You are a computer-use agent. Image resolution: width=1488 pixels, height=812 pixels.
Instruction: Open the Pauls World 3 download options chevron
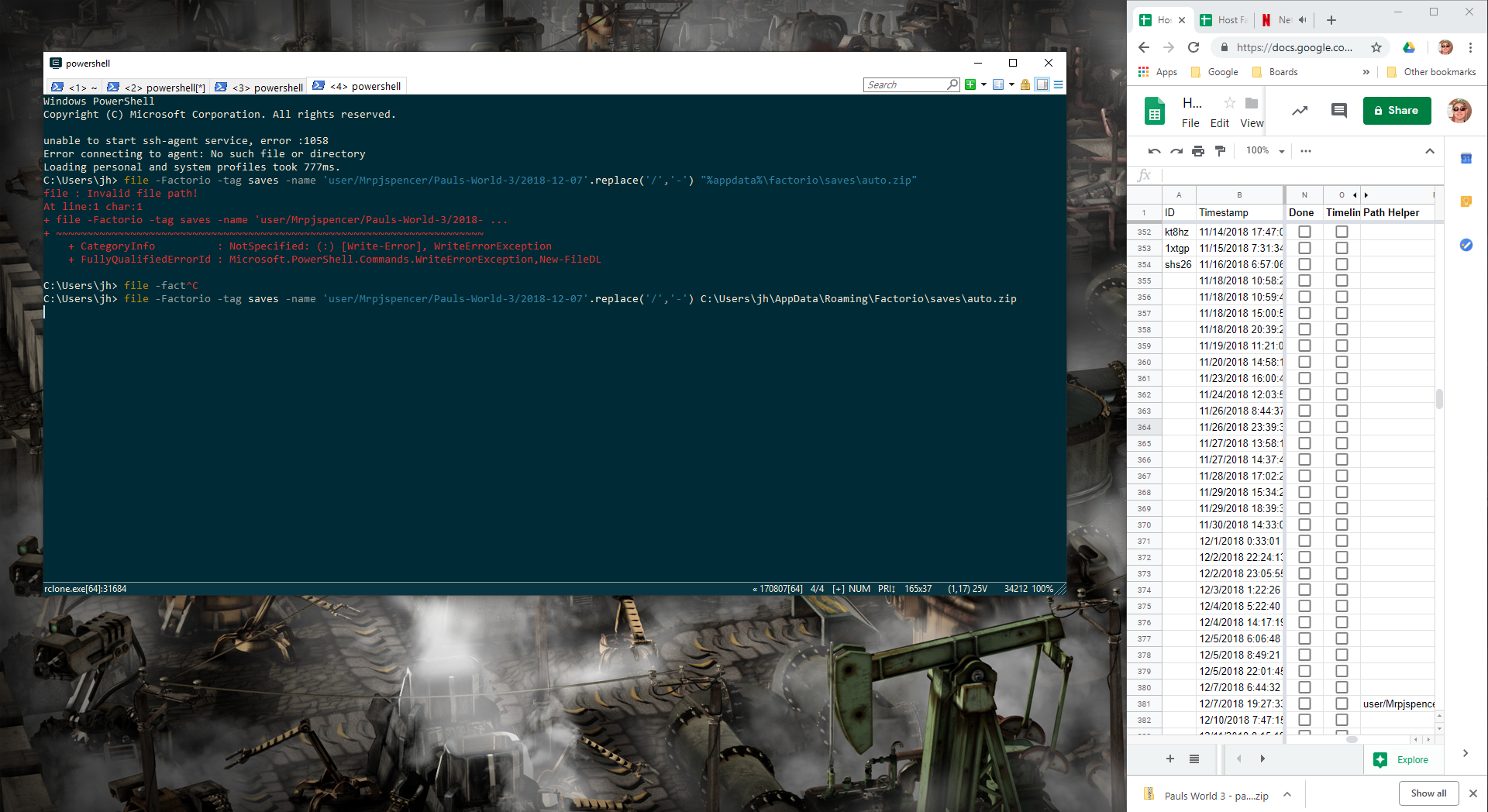[1287, 794]
